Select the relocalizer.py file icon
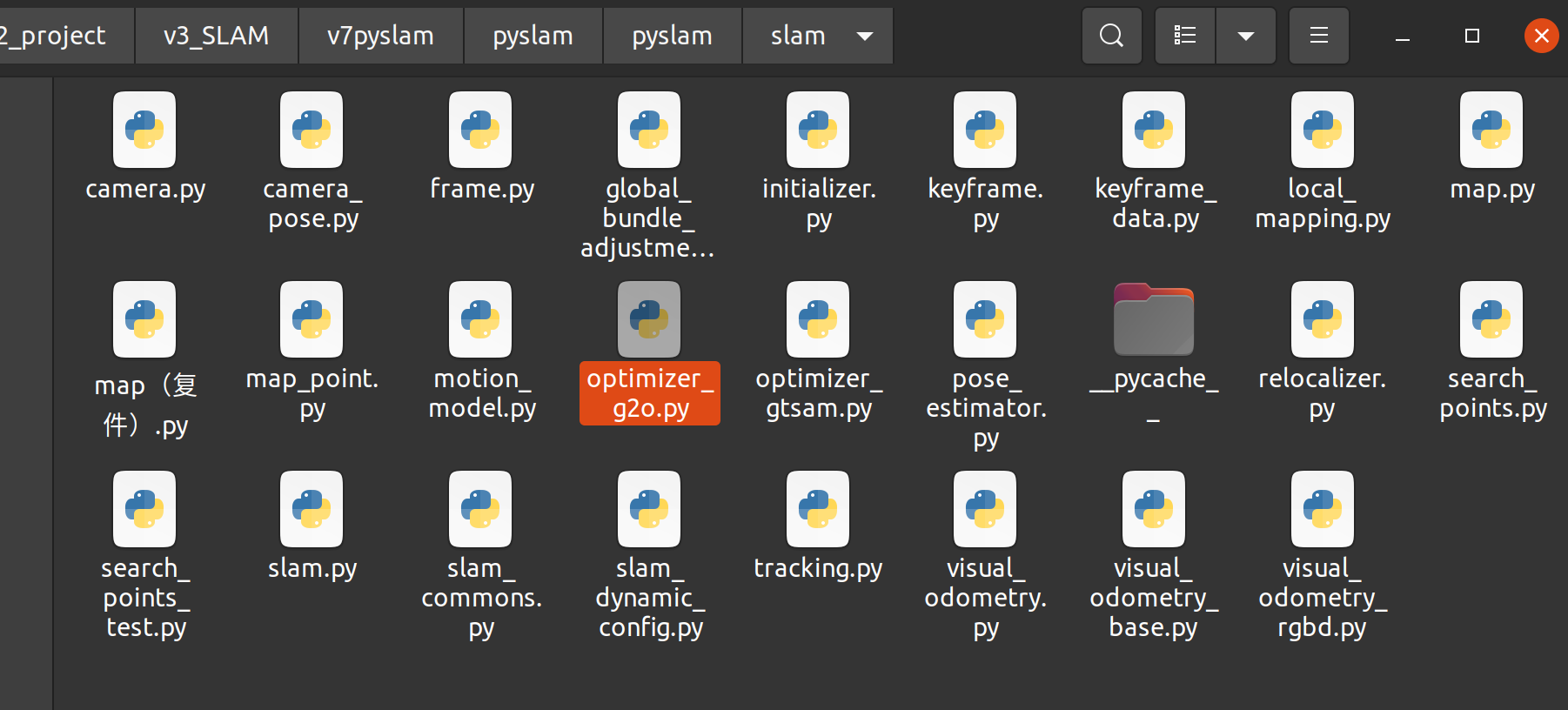The width and height of the screenshot is (1568, 710). pyautogui.click(x=1323, y=319)
